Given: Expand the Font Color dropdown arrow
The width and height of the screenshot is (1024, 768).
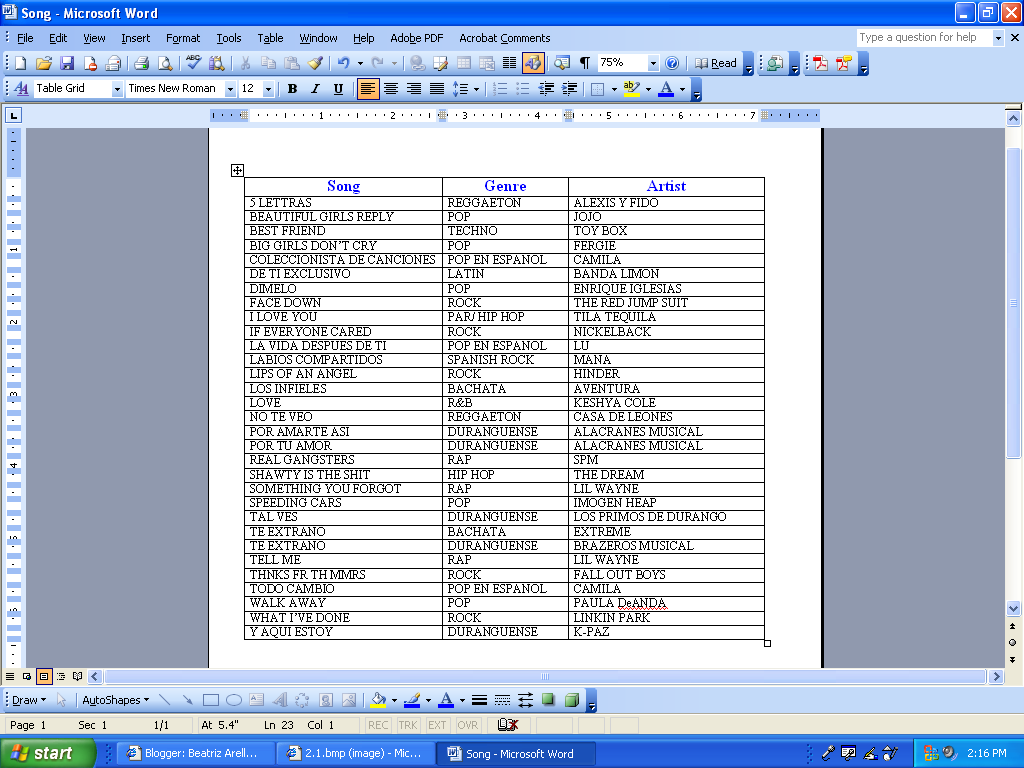Looking at the screenshot, I should coord(682,89).
